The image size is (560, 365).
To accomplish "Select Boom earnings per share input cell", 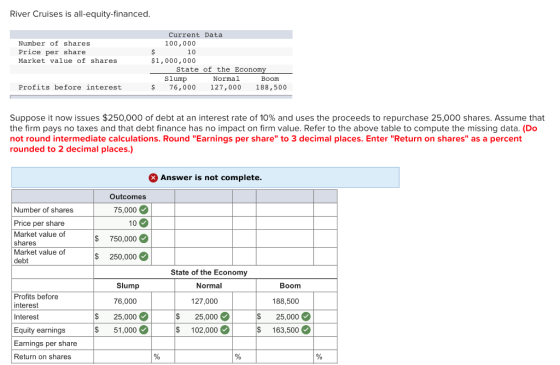I will [x=285, y=343].
